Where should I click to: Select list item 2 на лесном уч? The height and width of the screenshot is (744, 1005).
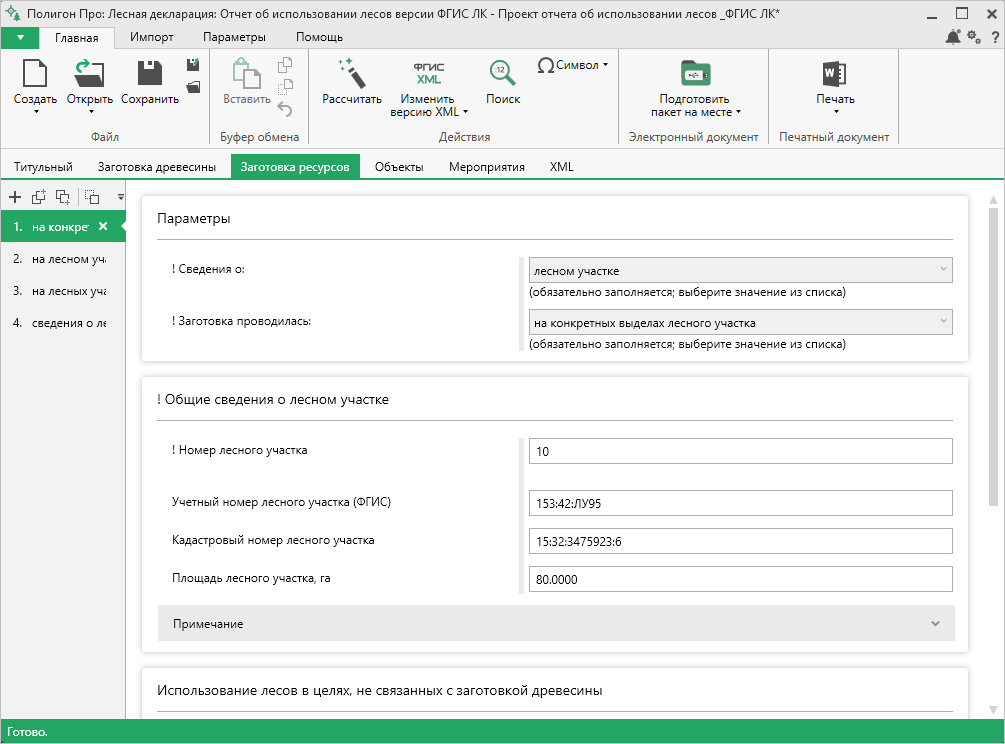(63, 259)
